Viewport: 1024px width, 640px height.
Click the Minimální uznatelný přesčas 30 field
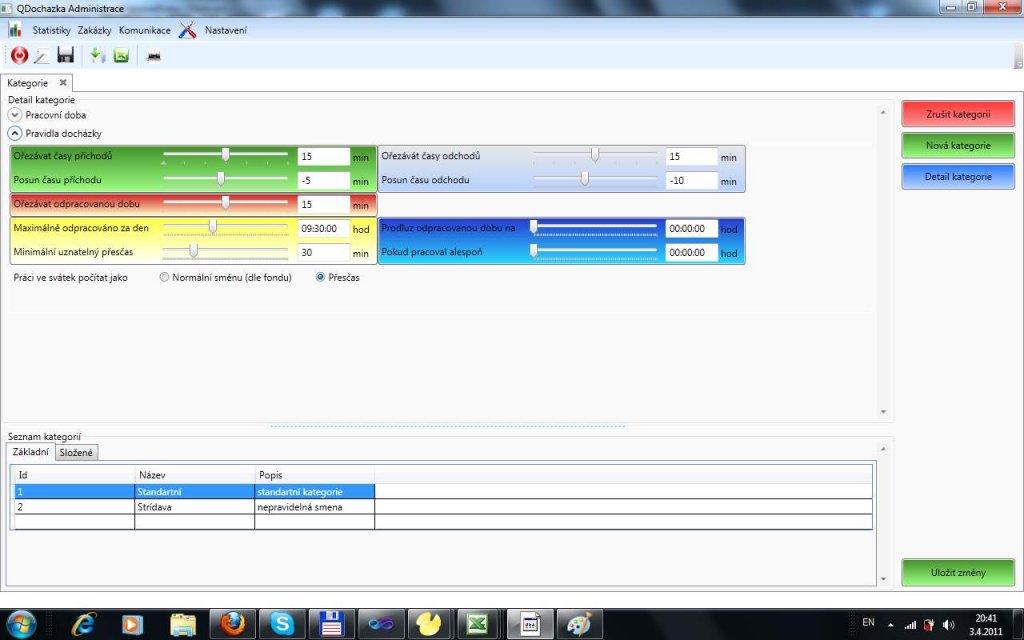[323, 252]
